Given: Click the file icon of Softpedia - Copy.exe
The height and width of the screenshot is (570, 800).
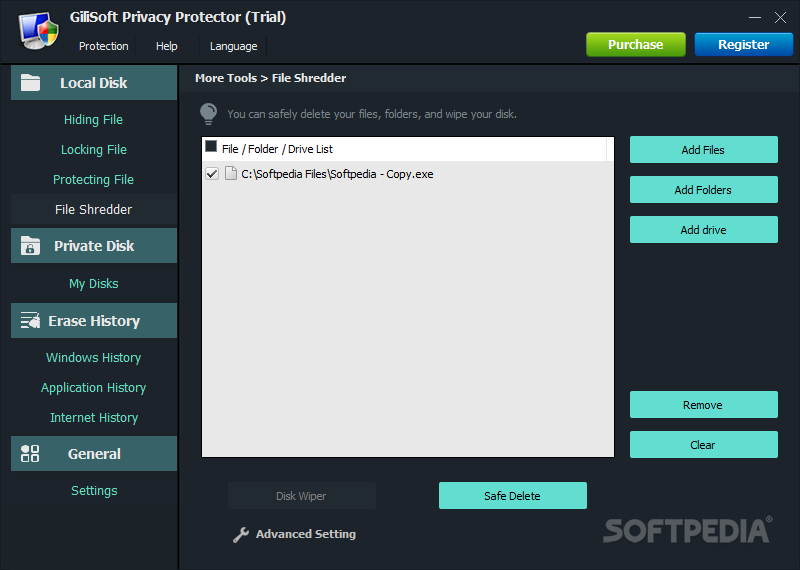Looking at the screenshot, I should point(231,174).
